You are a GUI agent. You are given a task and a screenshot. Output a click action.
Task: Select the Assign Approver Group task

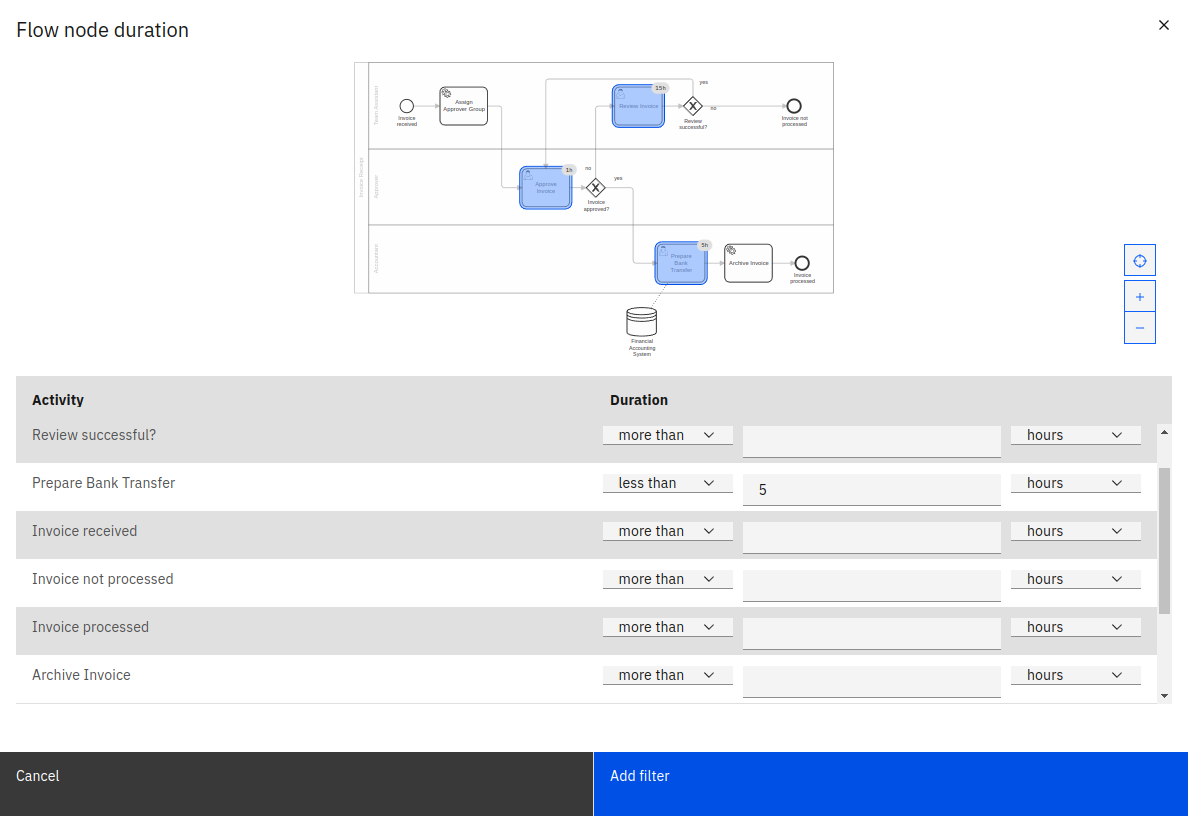pos(463,105)
